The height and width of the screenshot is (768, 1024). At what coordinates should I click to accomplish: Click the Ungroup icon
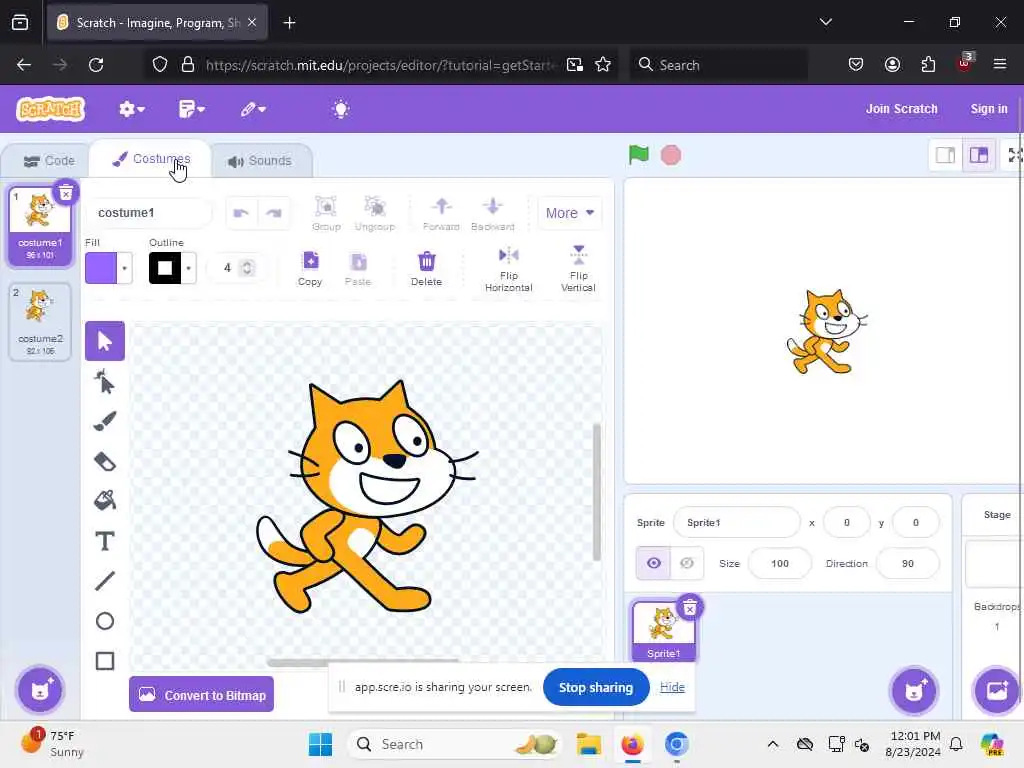[x=375, y=213]
